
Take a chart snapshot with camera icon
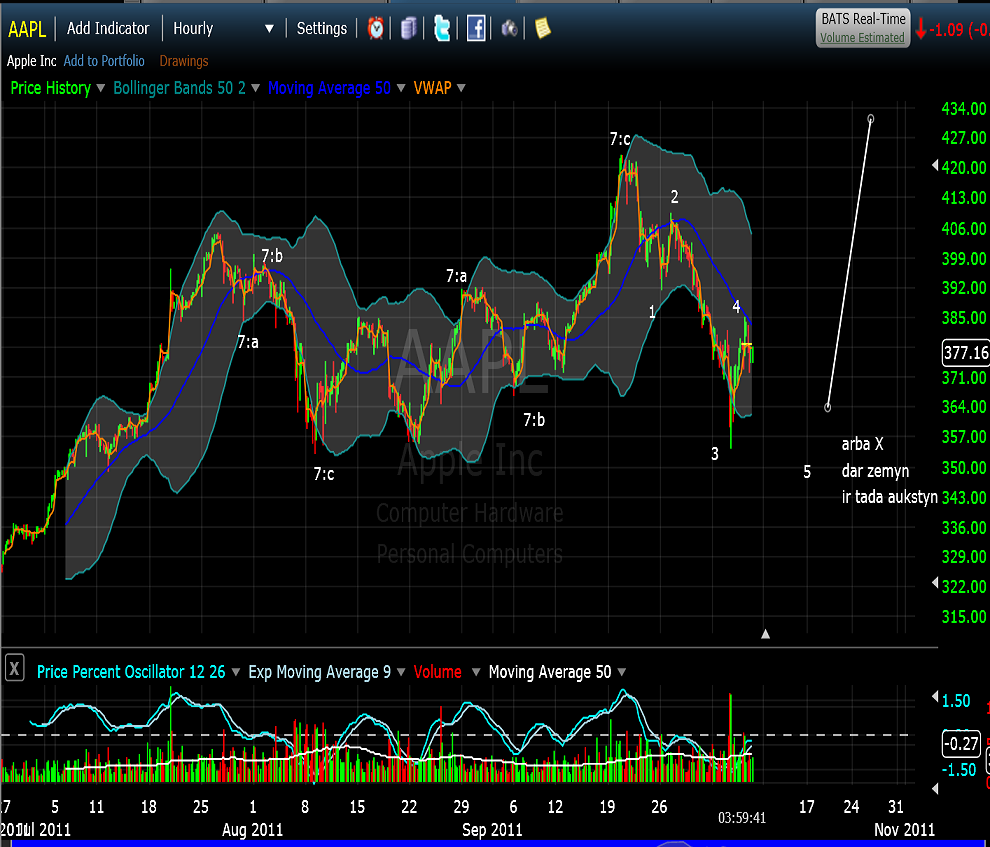click(x=509, y=28)
